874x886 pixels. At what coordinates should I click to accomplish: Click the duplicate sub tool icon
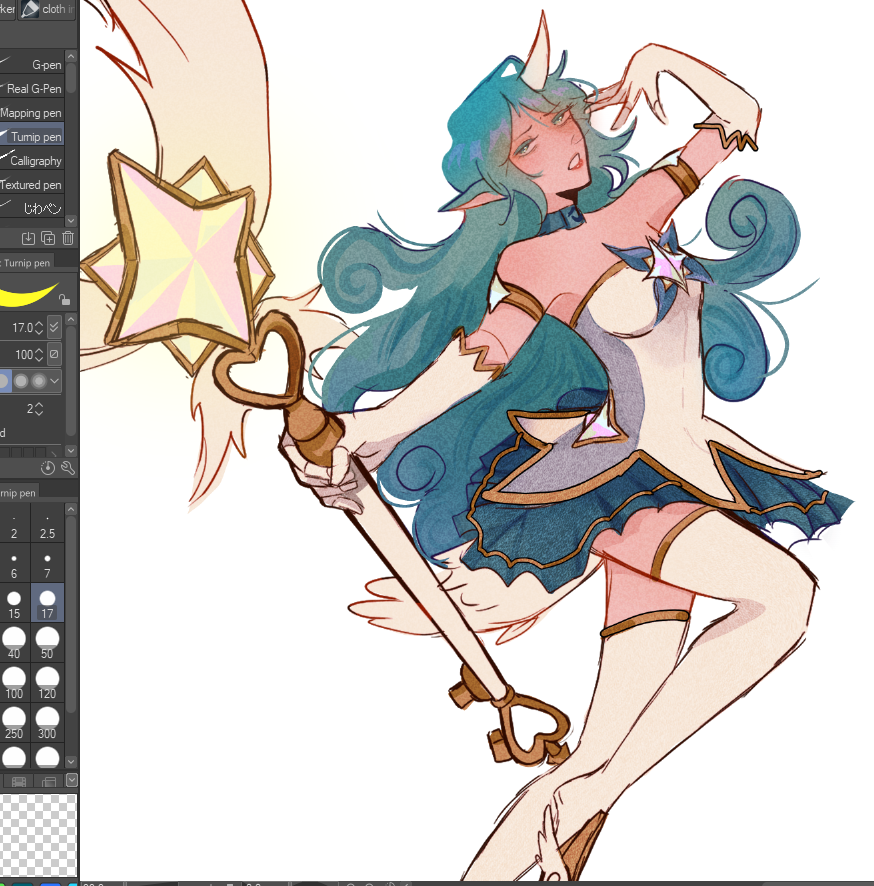tap(49, 238)
